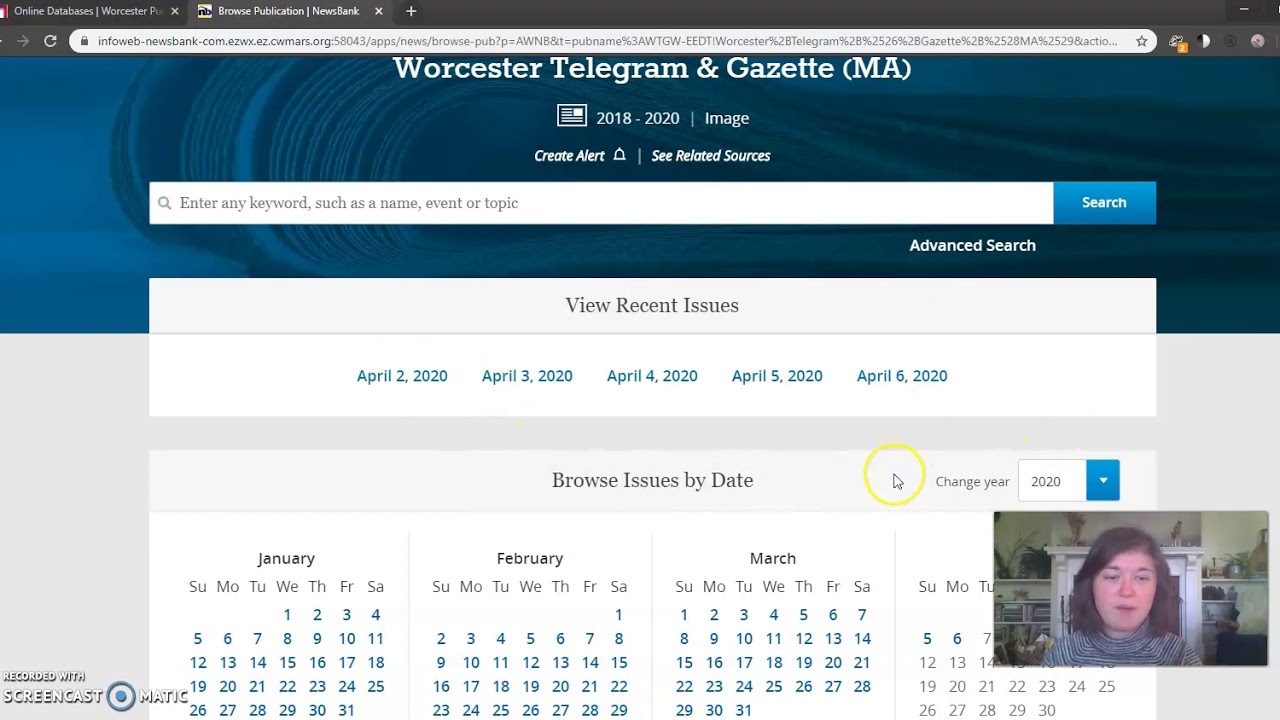This screenshot has width=1280, height=720.
Task: Select February 22 in the calendar
Action: click(619, 687)
